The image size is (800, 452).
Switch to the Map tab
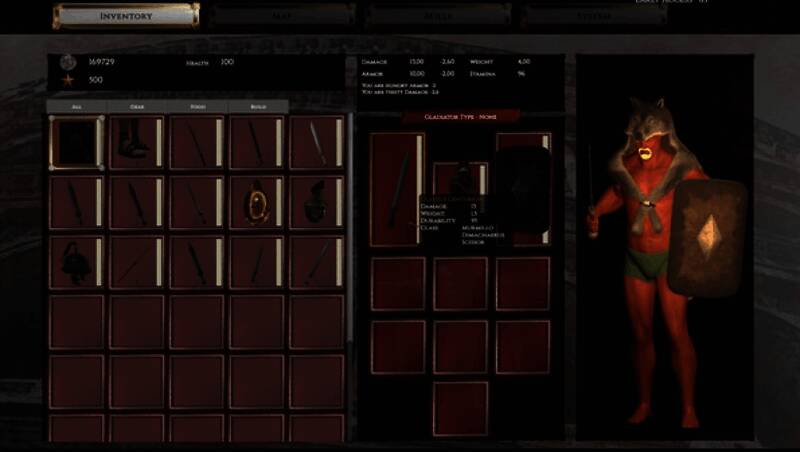281,16
